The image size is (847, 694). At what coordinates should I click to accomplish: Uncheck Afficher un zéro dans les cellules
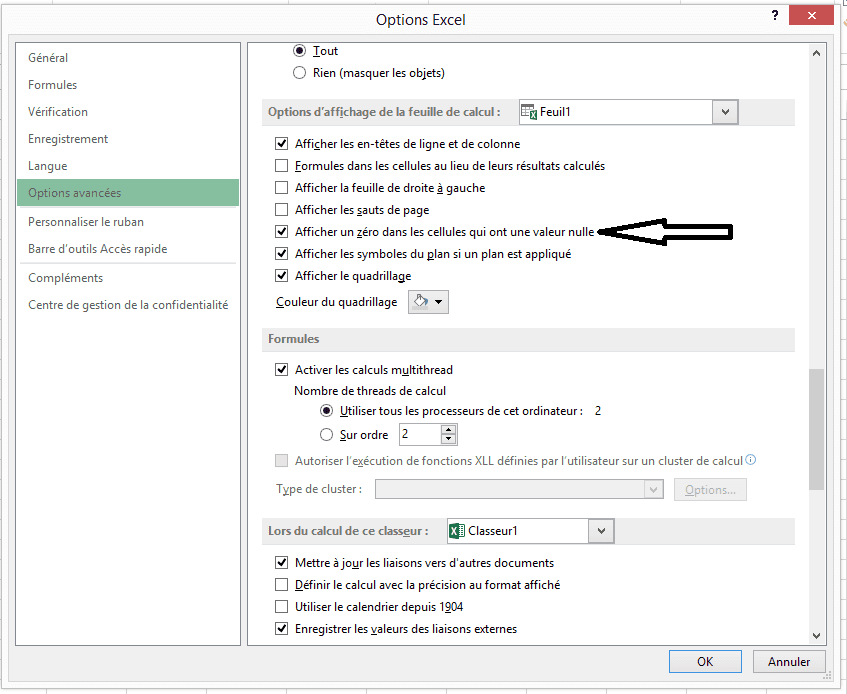(281, 232)
